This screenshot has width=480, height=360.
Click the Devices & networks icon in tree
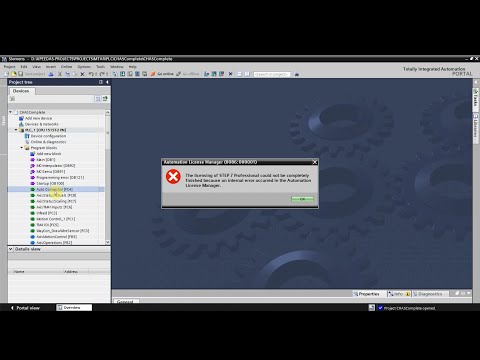[21, 124]
